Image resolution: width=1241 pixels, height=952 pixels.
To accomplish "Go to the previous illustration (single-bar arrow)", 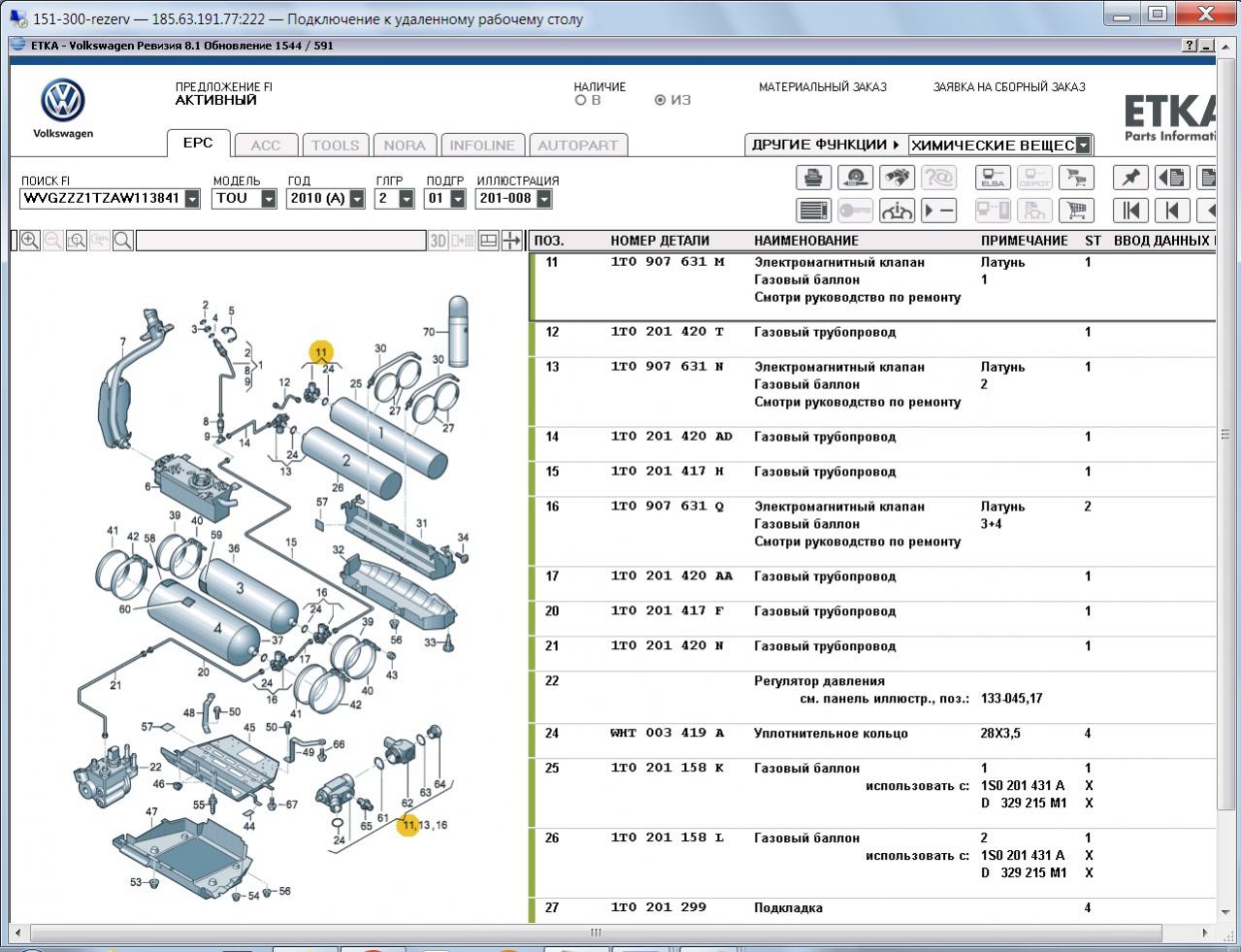I will pyautogui.click(x=1172, y=210).
